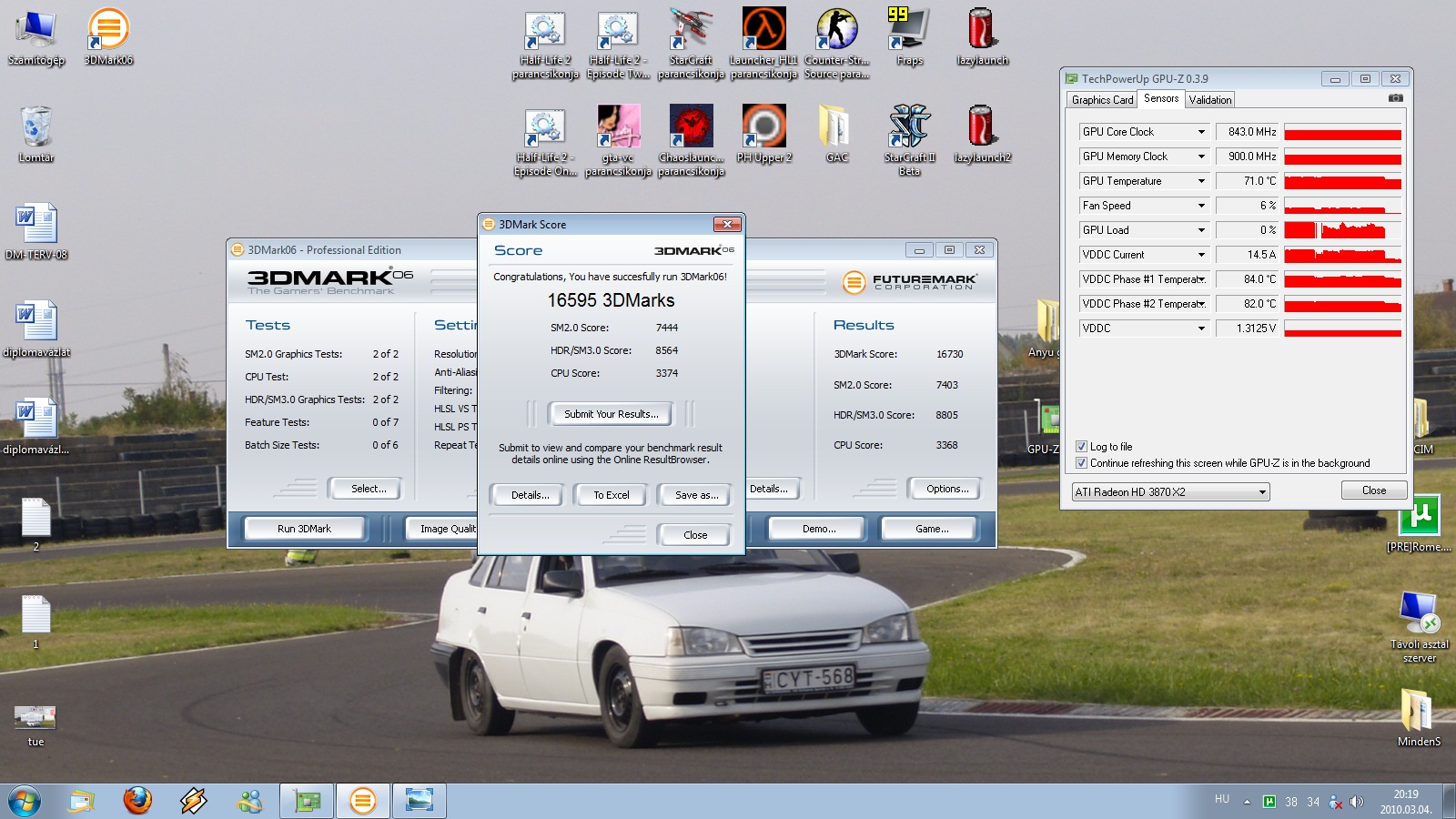The image size is (1456, 819).
Task: Launch the Half-Life 2 shortcut
Action: coord(545,44)
